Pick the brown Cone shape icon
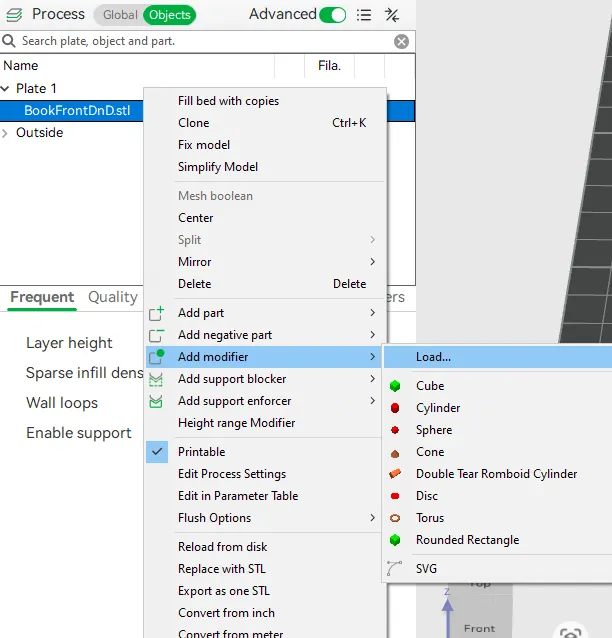Viewport: 612px width, 638px height. point(395,452)
